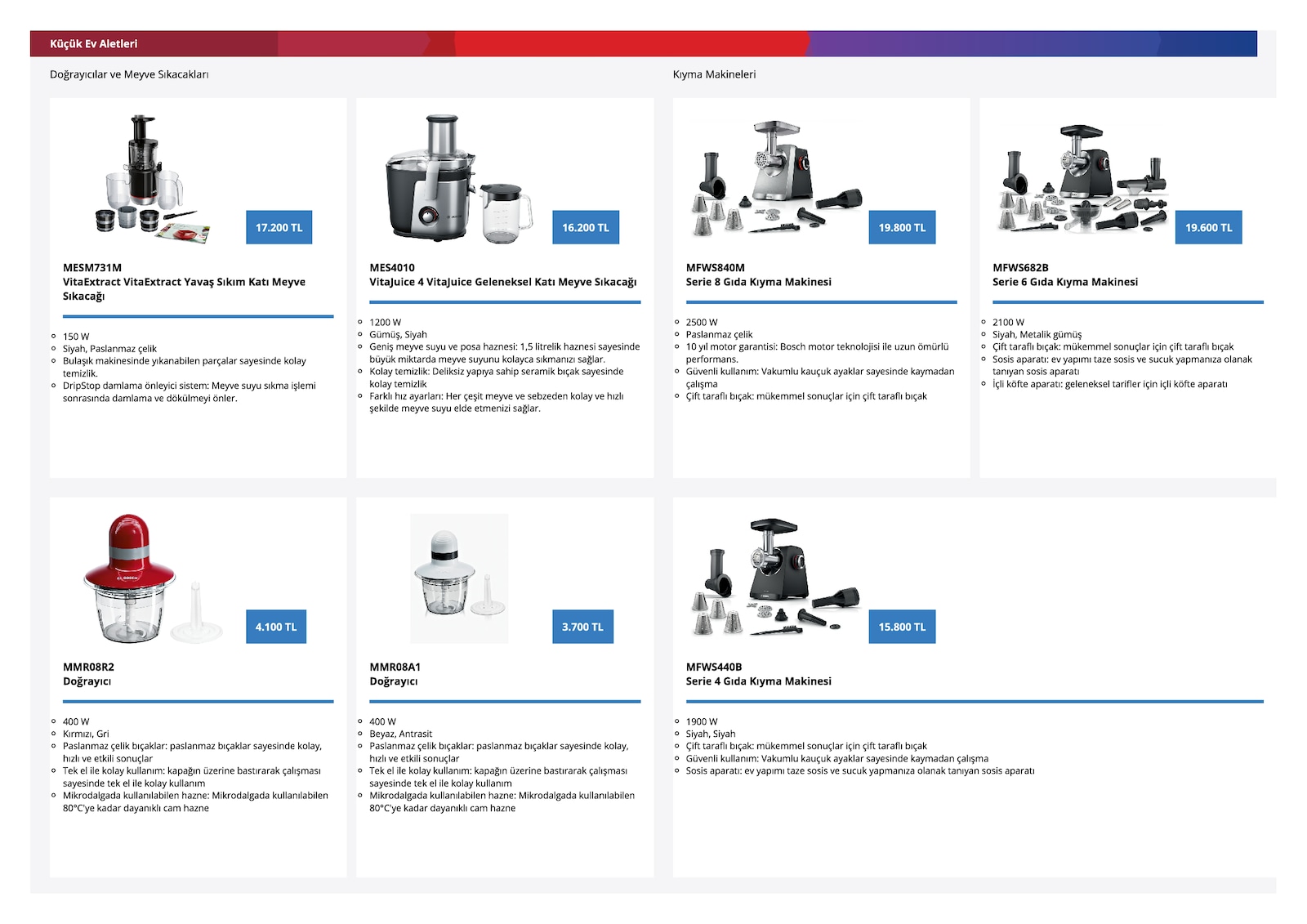Click the MFWS840M model code
The image size is (1307, 924).
(716, 267)
